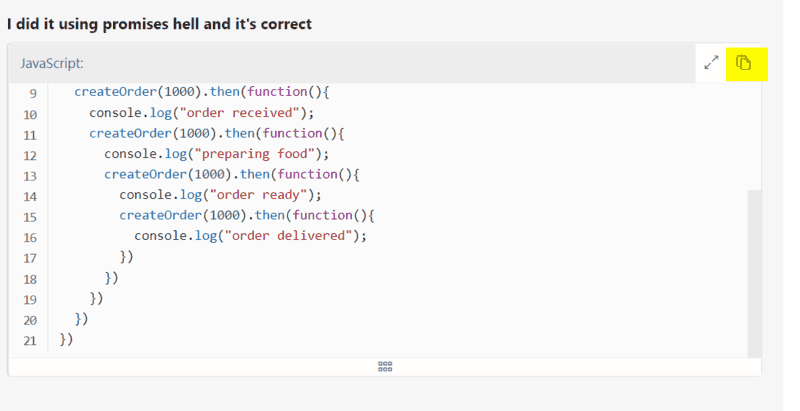Click line number 15 in the gutter
Viewport: 800px width, 411px height.
30,217
